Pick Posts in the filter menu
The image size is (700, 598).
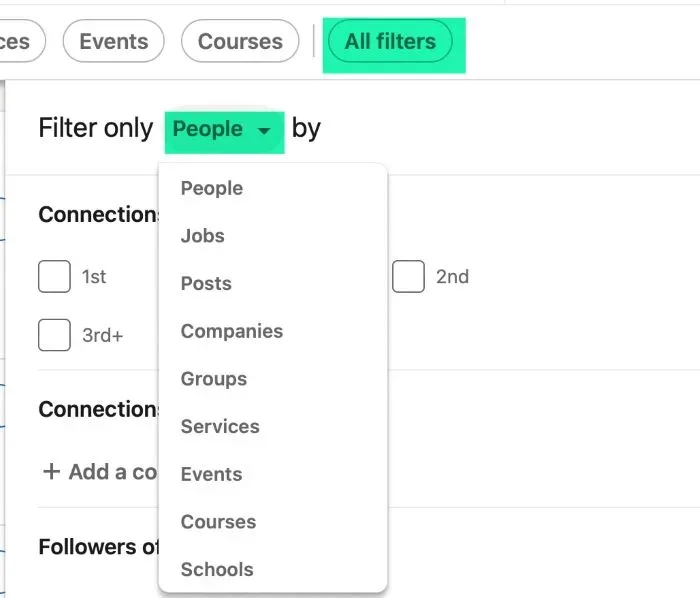[x=206, y=283]
